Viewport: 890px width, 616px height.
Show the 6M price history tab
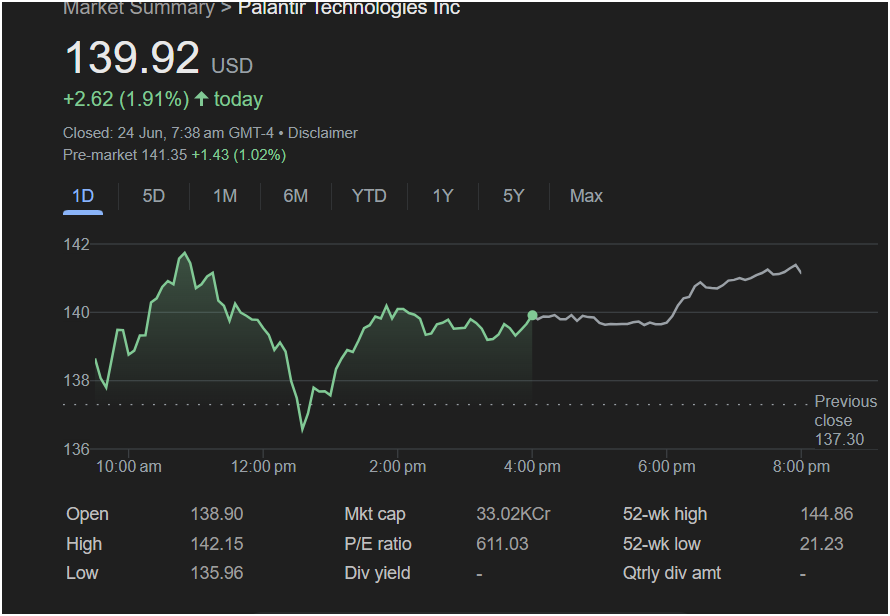[x=295, y=196]
